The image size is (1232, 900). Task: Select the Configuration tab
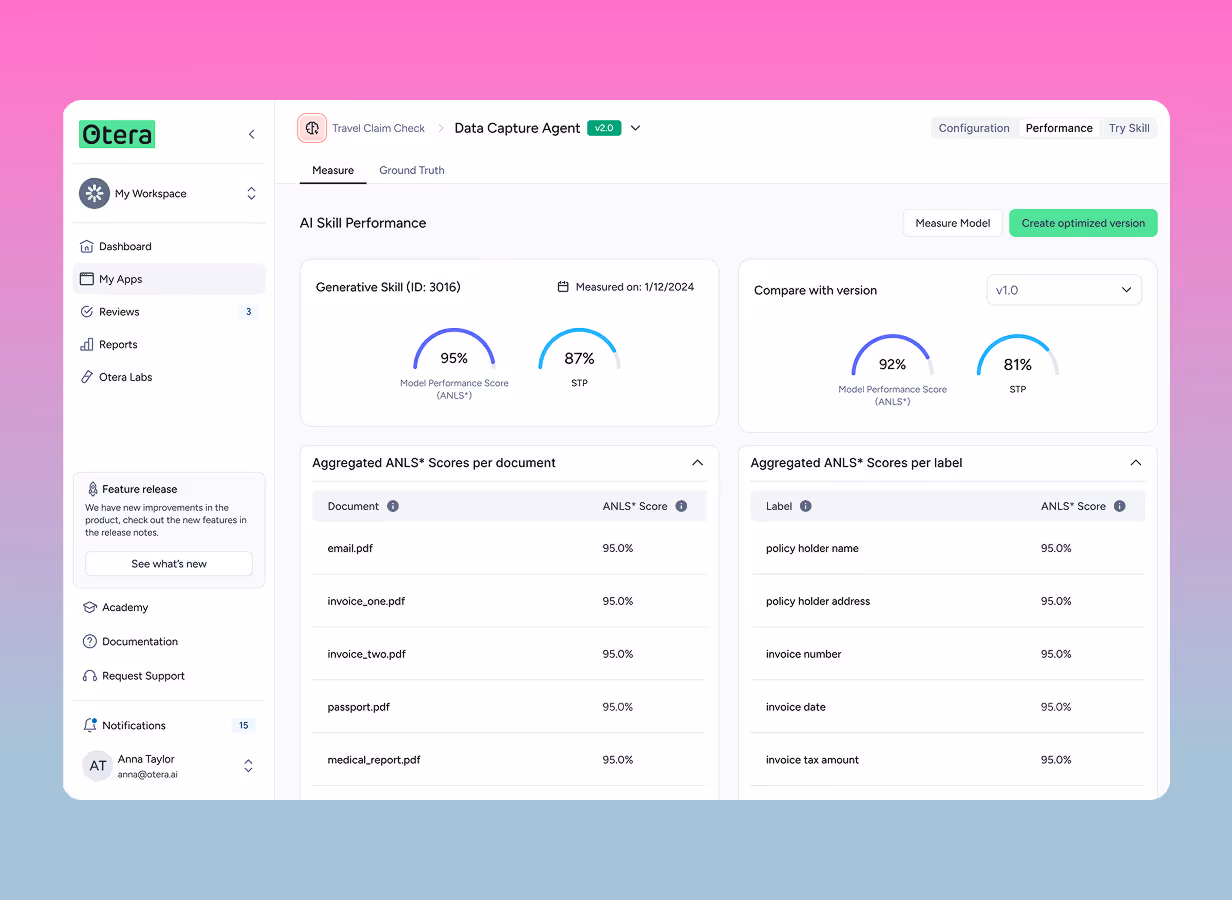tap(974, 127)
